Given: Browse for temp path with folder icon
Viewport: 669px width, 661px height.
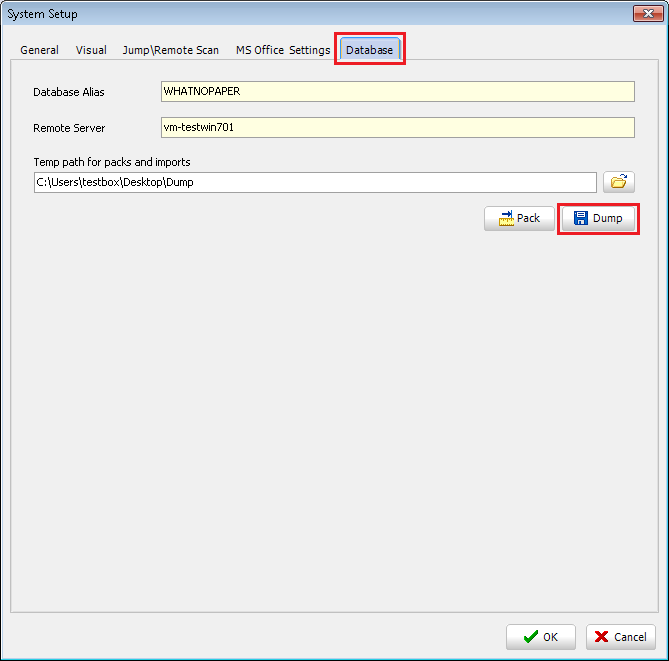Looking at the screenshot, I should [x=619, y=182].
